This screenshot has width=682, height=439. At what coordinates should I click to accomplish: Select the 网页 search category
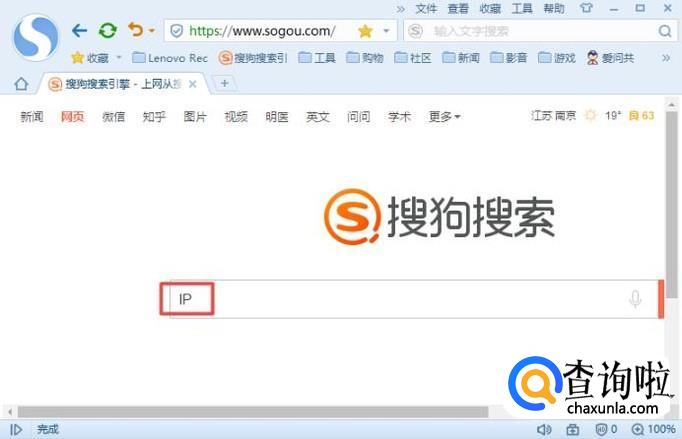click(72, 116)
